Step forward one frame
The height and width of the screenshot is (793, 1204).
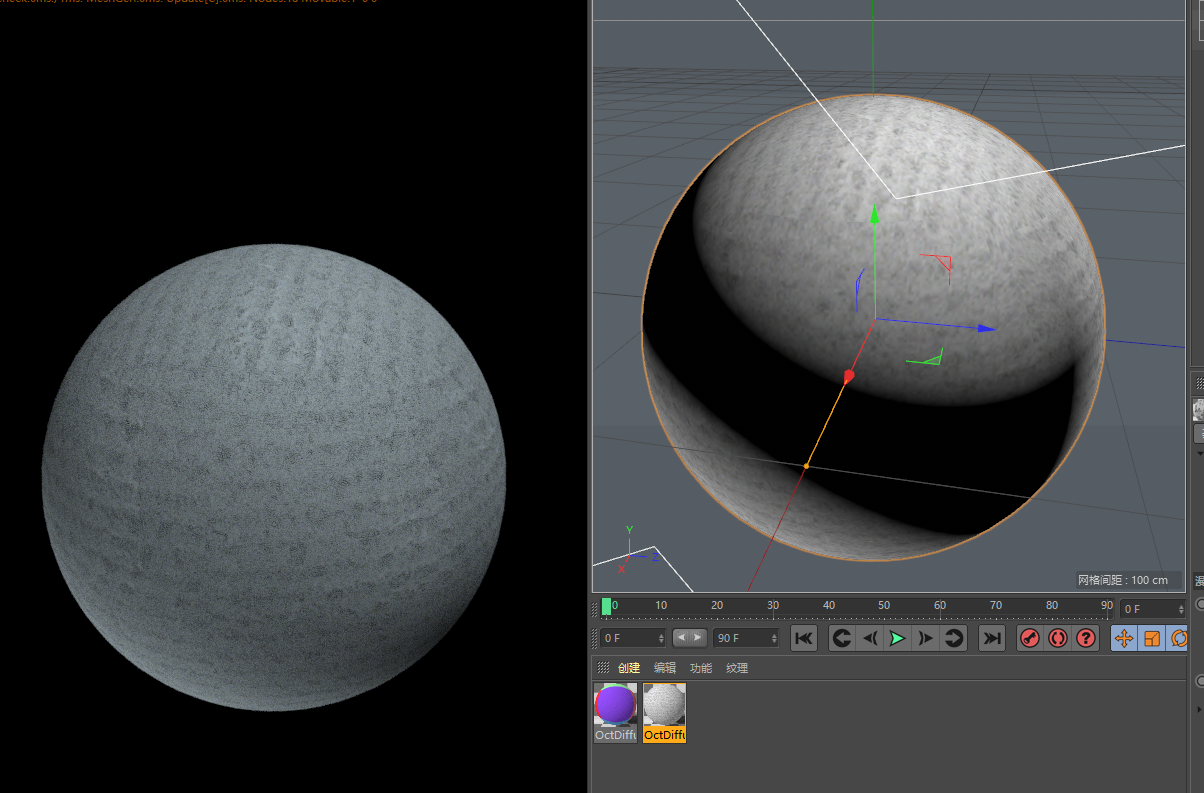pos(926,638)
